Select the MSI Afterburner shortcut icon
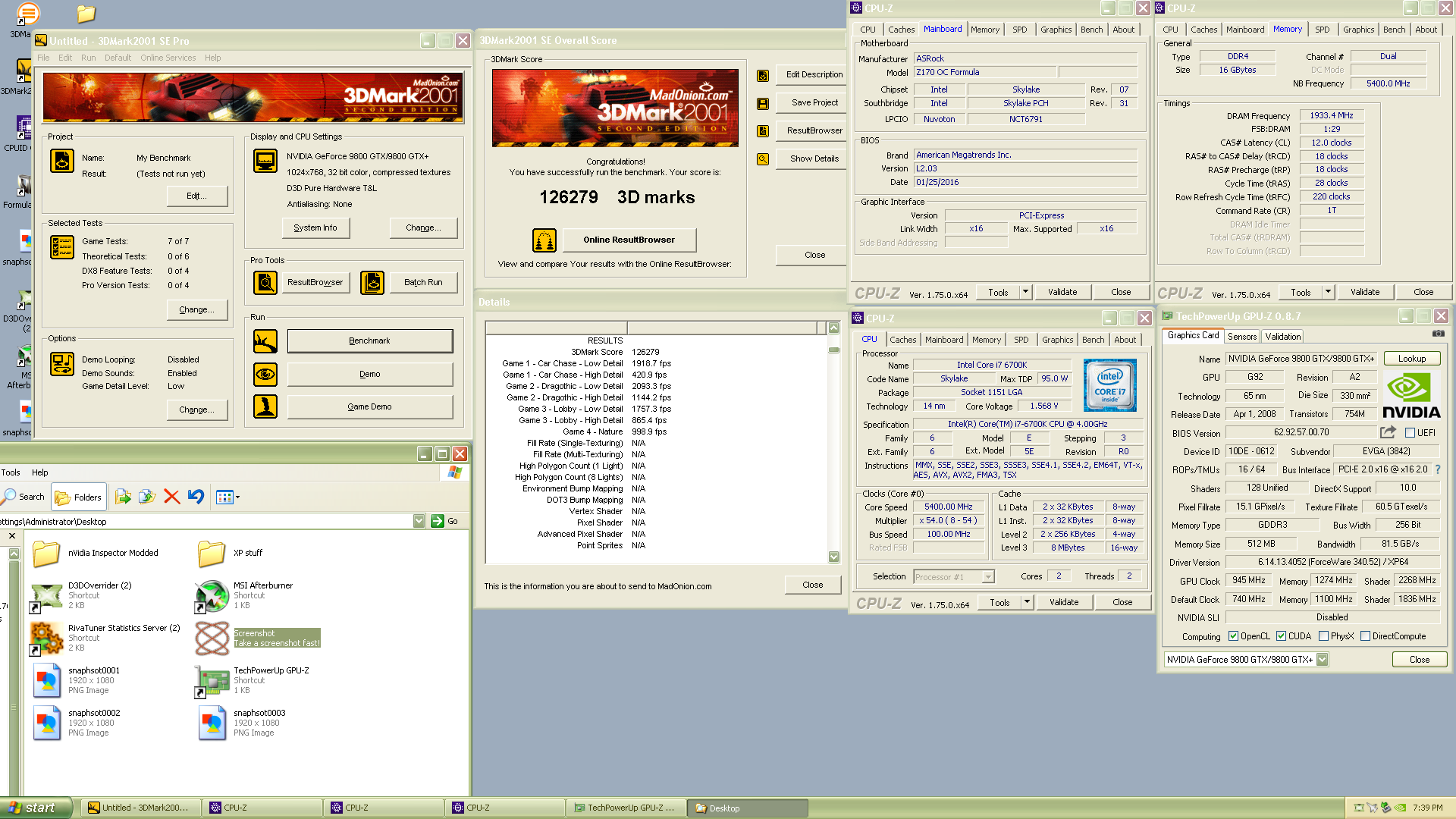Screen dimensions: 1456x819 tap(212, 596)
